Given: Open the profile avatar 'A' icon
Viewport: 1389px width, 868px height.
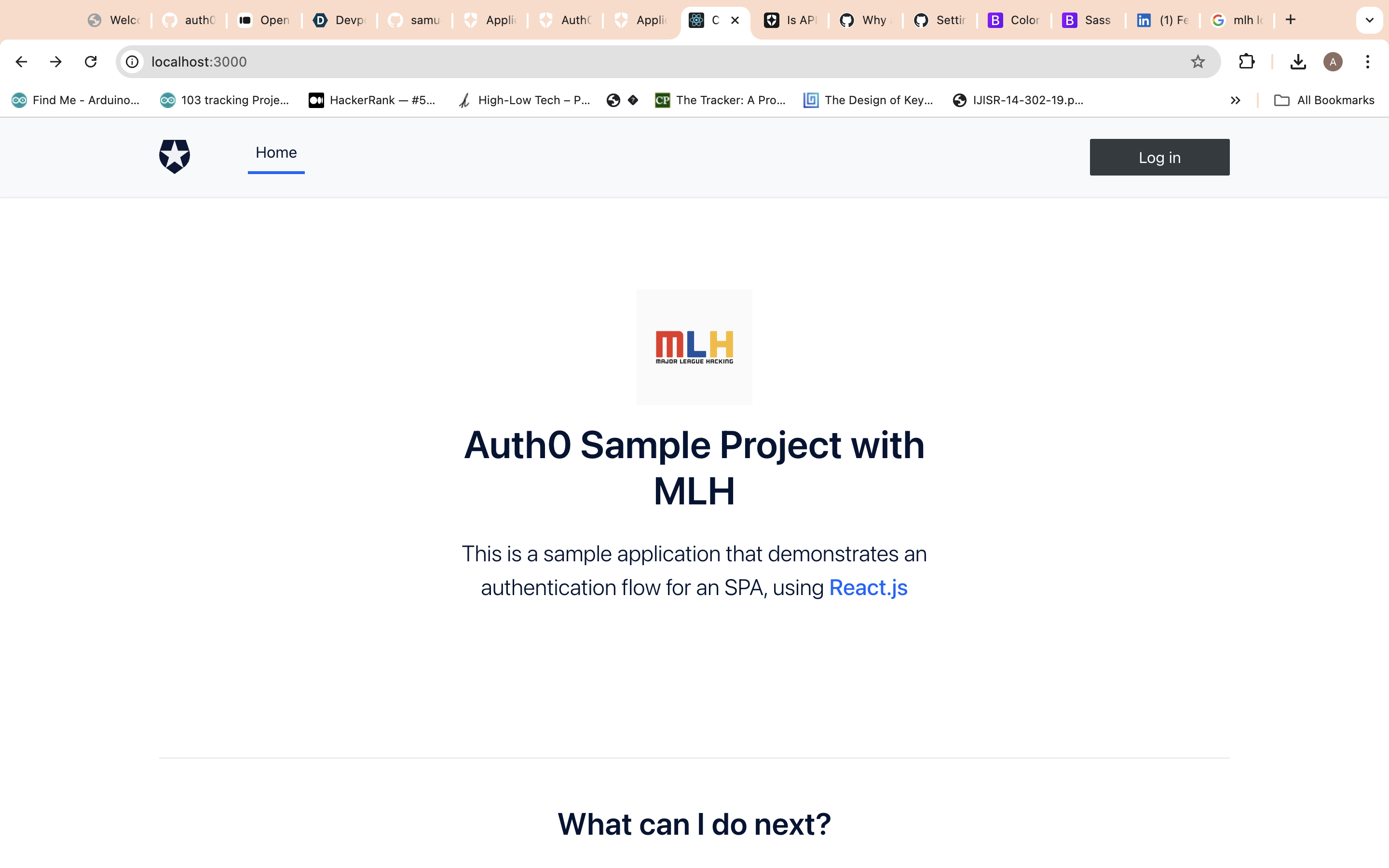Looking at the screenshot, I should 1332,61.
